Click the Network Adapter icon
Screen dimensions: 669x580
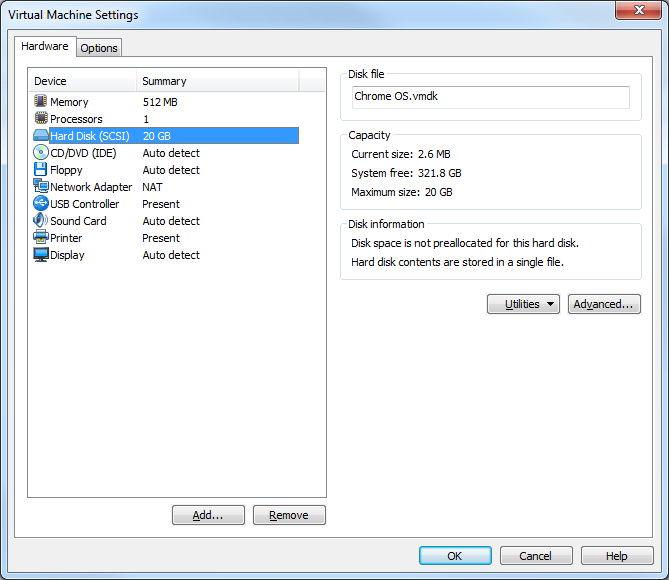click(x=41, y=187)
